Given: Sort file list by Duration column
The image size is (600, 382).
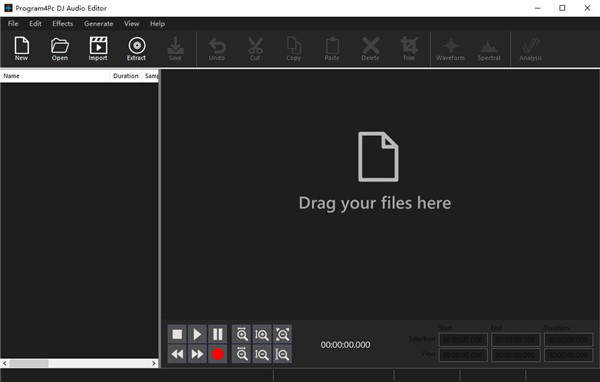Looking at the screenshot, I should point(126,76).
